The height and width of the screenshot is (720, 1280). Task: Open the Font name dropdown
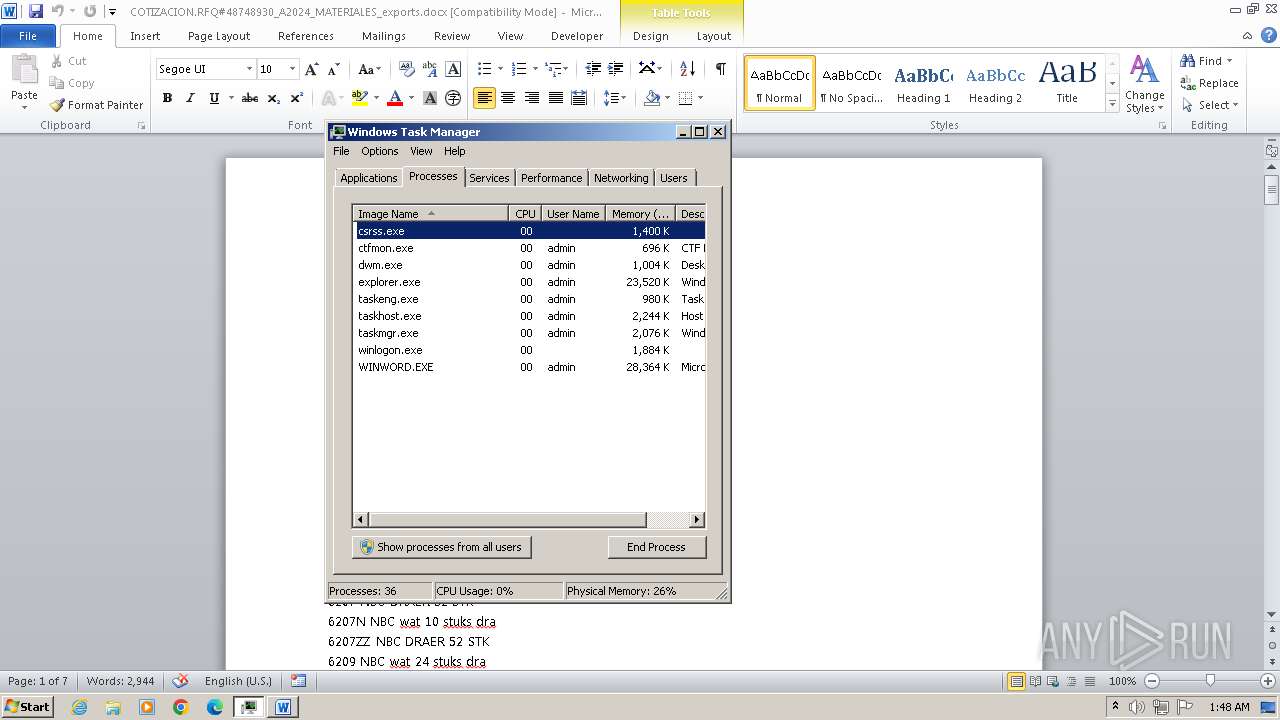[249, 69]
